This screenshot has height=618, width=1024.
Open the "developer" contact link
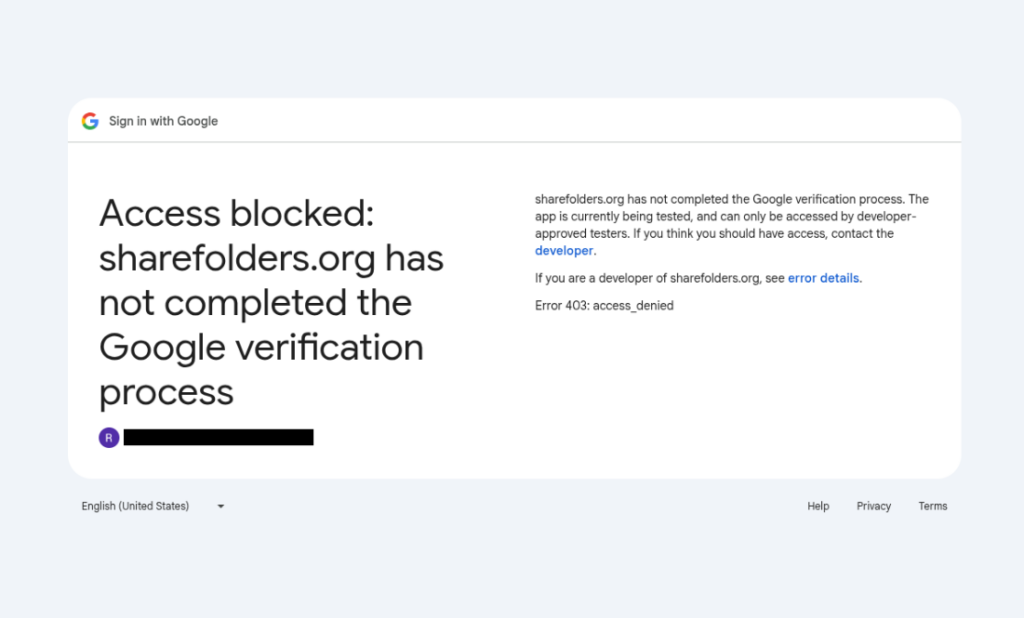(563, 250)
